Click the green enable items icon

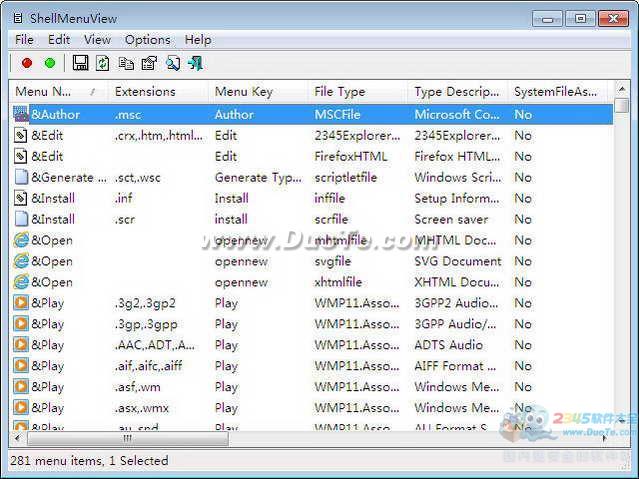[50, 63]
